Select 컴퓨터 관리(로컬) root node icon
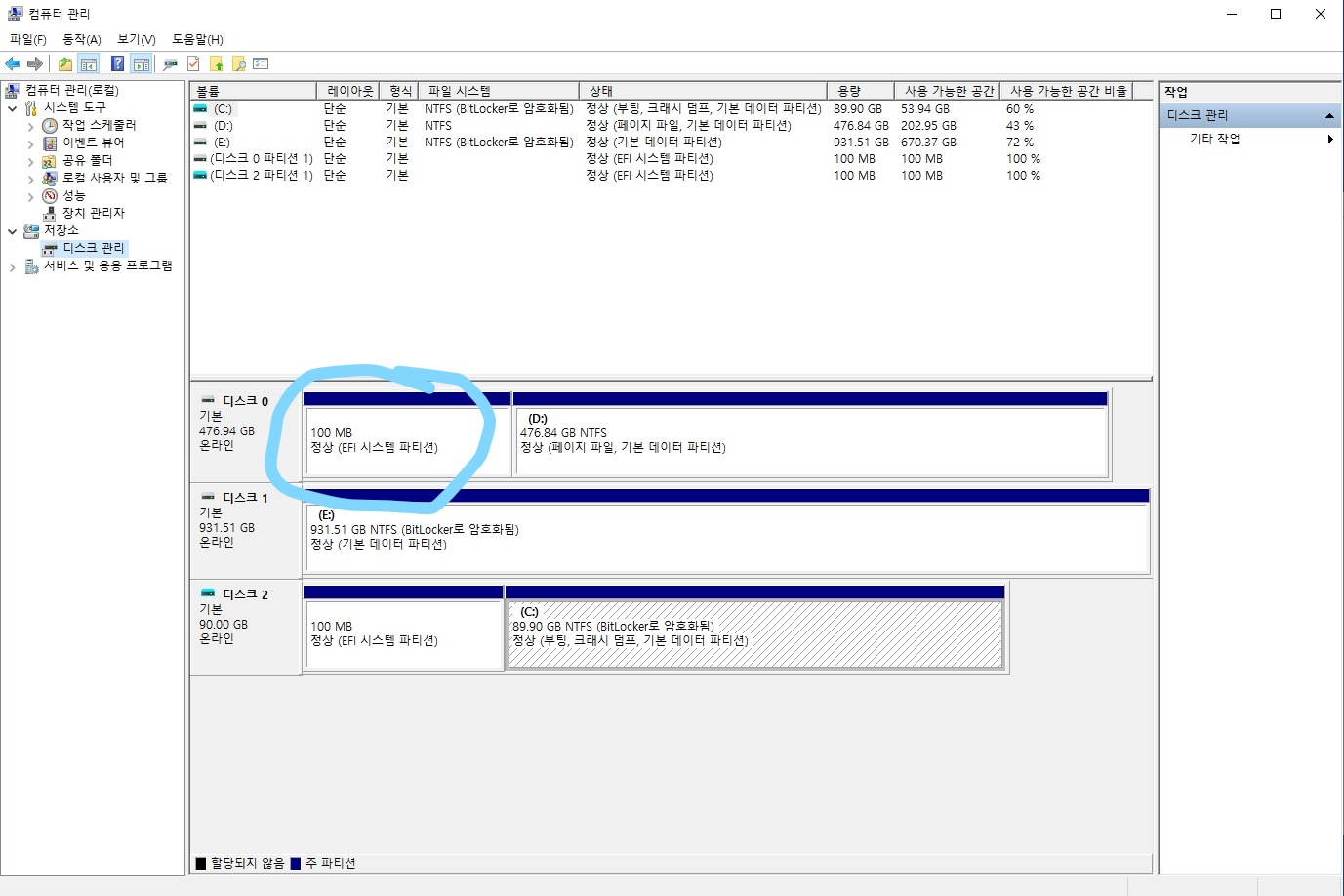1344x896 pixels. point(13,91)
